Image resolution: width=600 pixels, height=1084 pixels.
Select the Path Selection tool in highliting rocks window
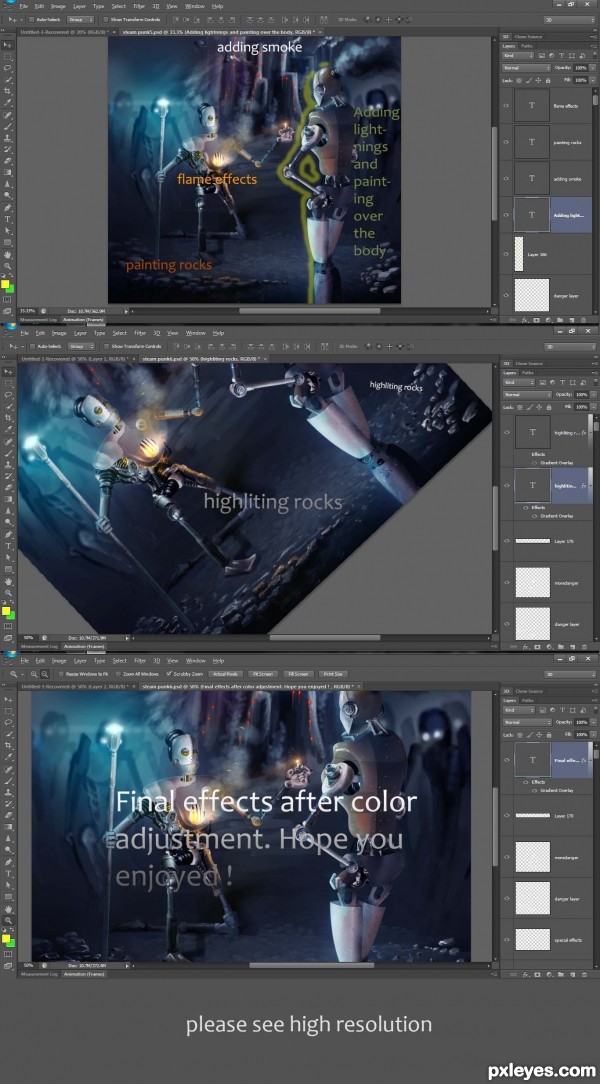8,558
